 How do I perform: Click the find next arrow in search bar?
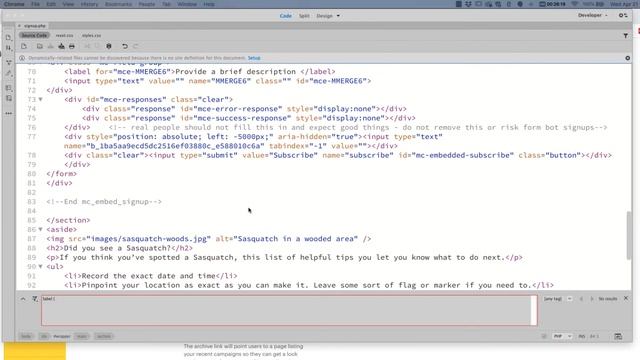coord(592,299)
